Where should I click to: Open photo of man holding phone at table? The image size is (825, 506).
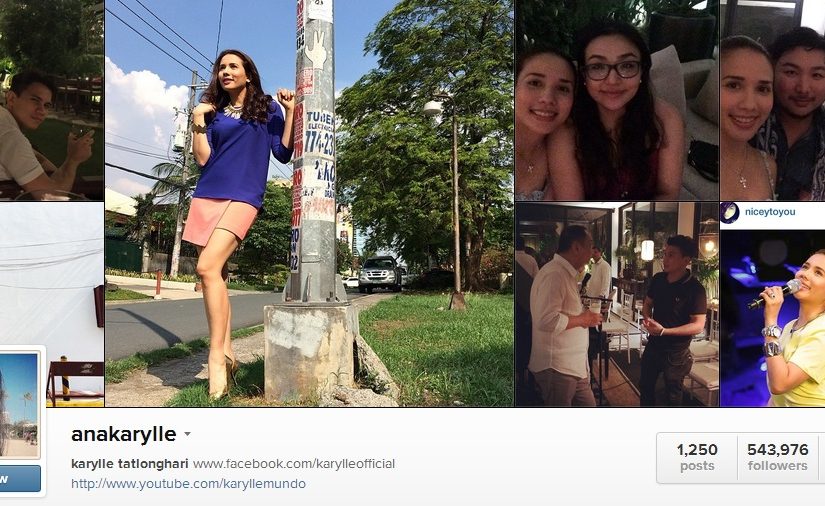(52, 100)
